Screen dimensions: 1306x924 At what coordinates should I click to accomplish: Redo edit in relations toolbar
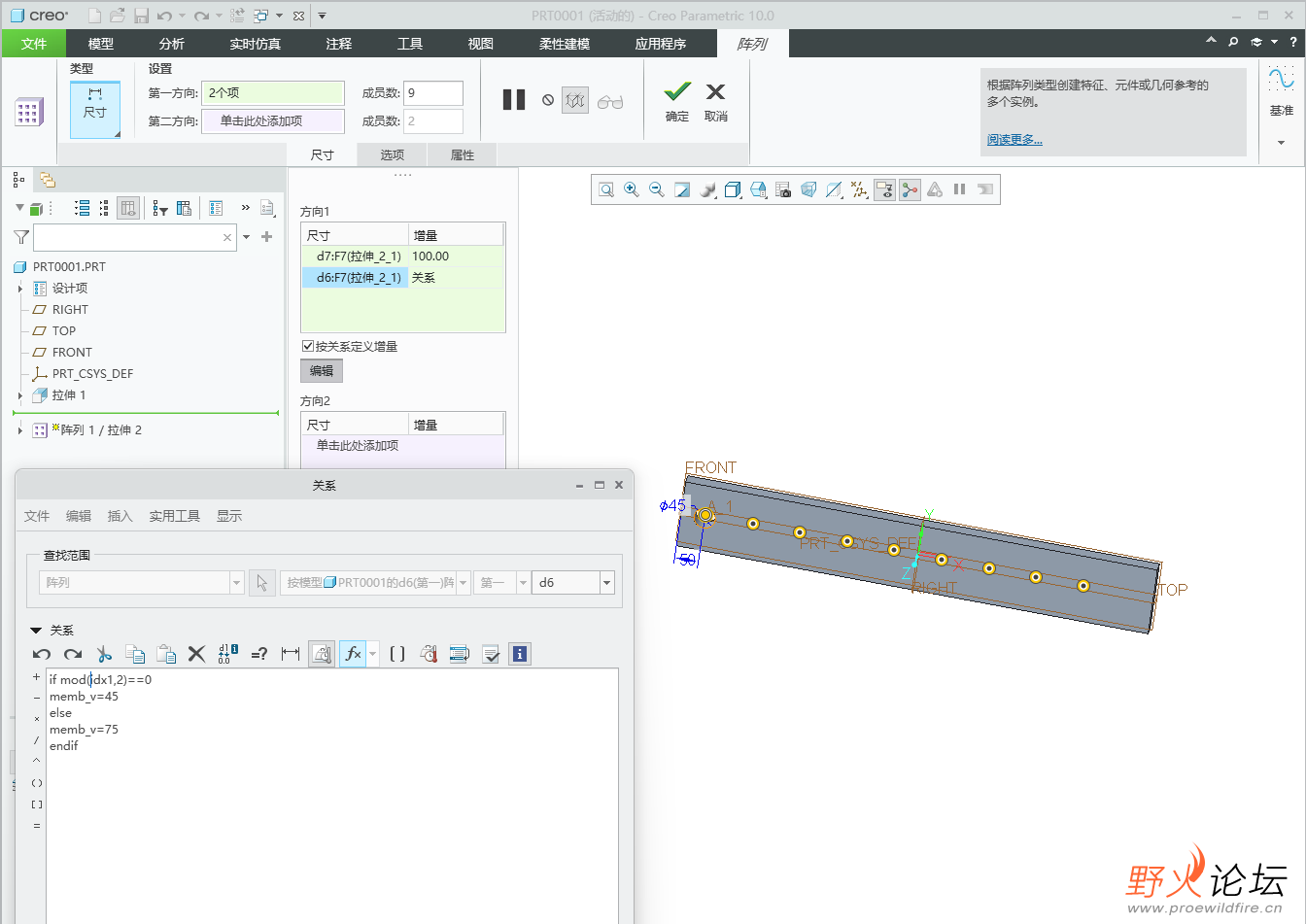tap(73, 654)
